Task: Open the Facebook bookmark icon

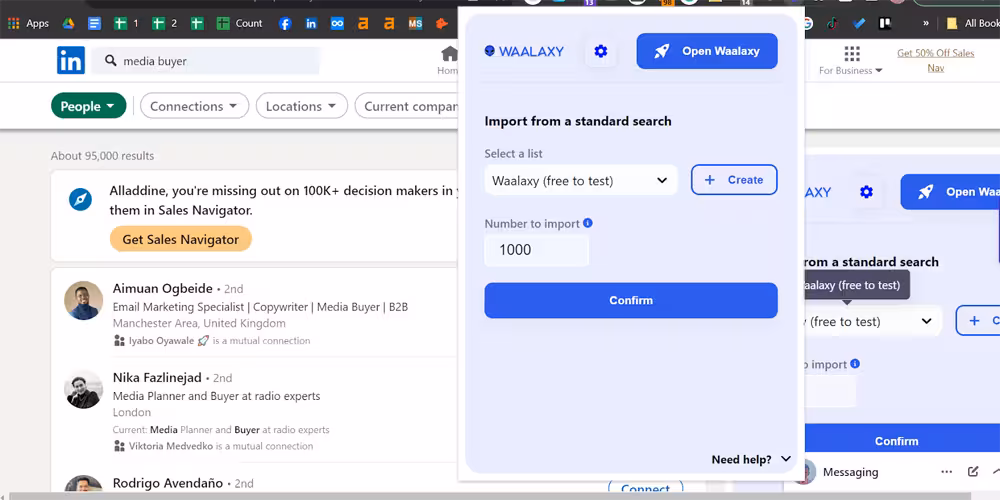Action: pos(285,23)
